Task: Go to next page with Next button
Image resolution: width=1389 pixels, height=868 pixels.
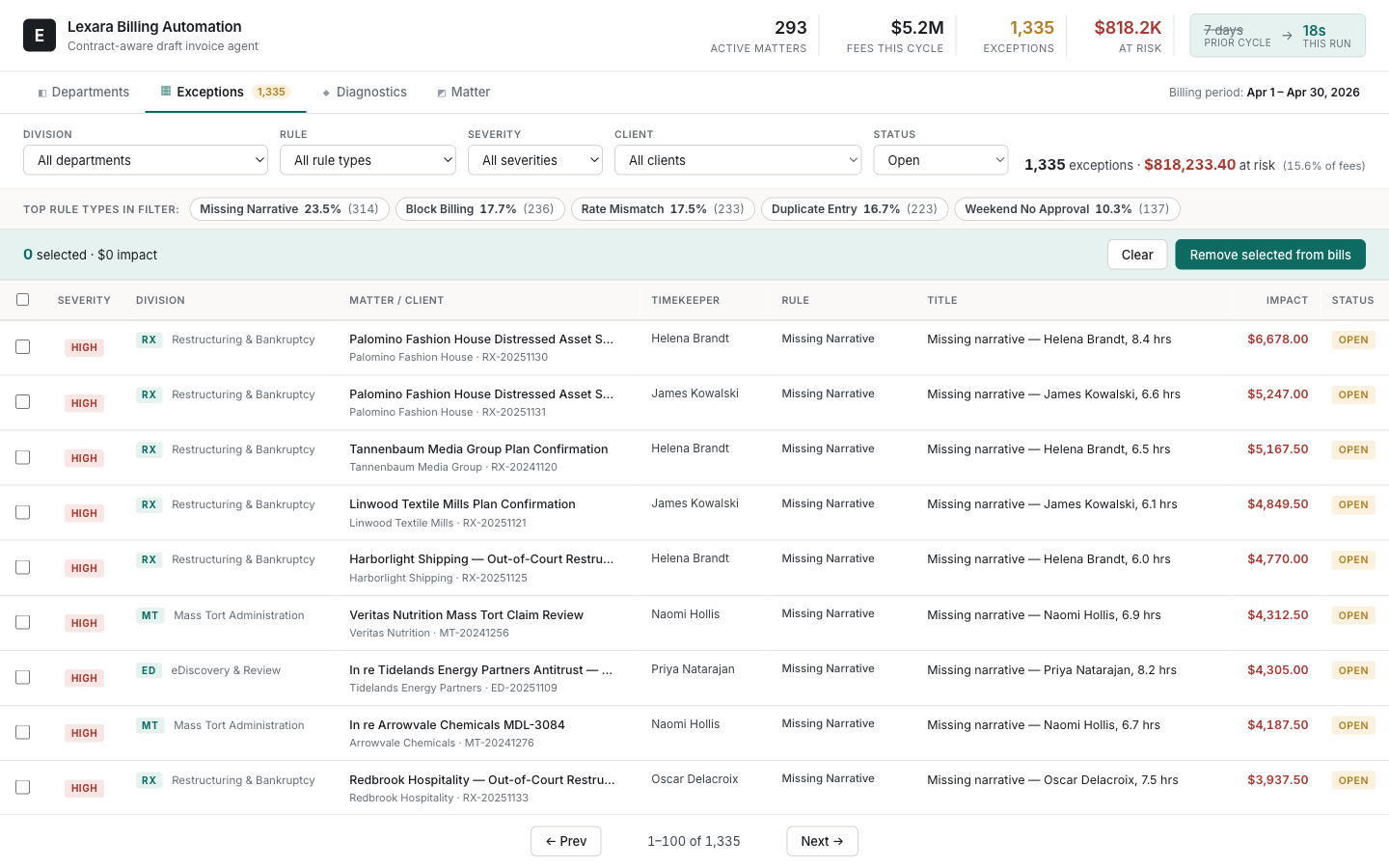Action: [x=822, y=841]
